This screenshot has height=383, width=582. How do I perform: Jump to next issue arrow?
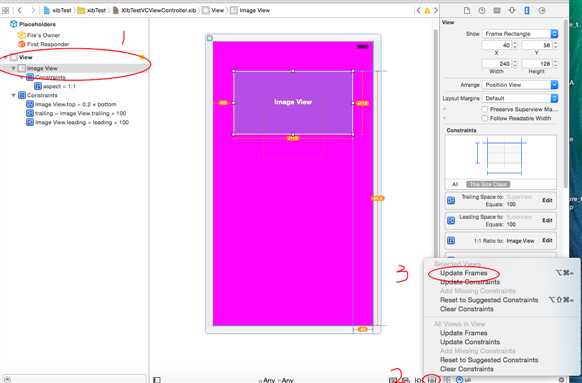click(436, 10)
